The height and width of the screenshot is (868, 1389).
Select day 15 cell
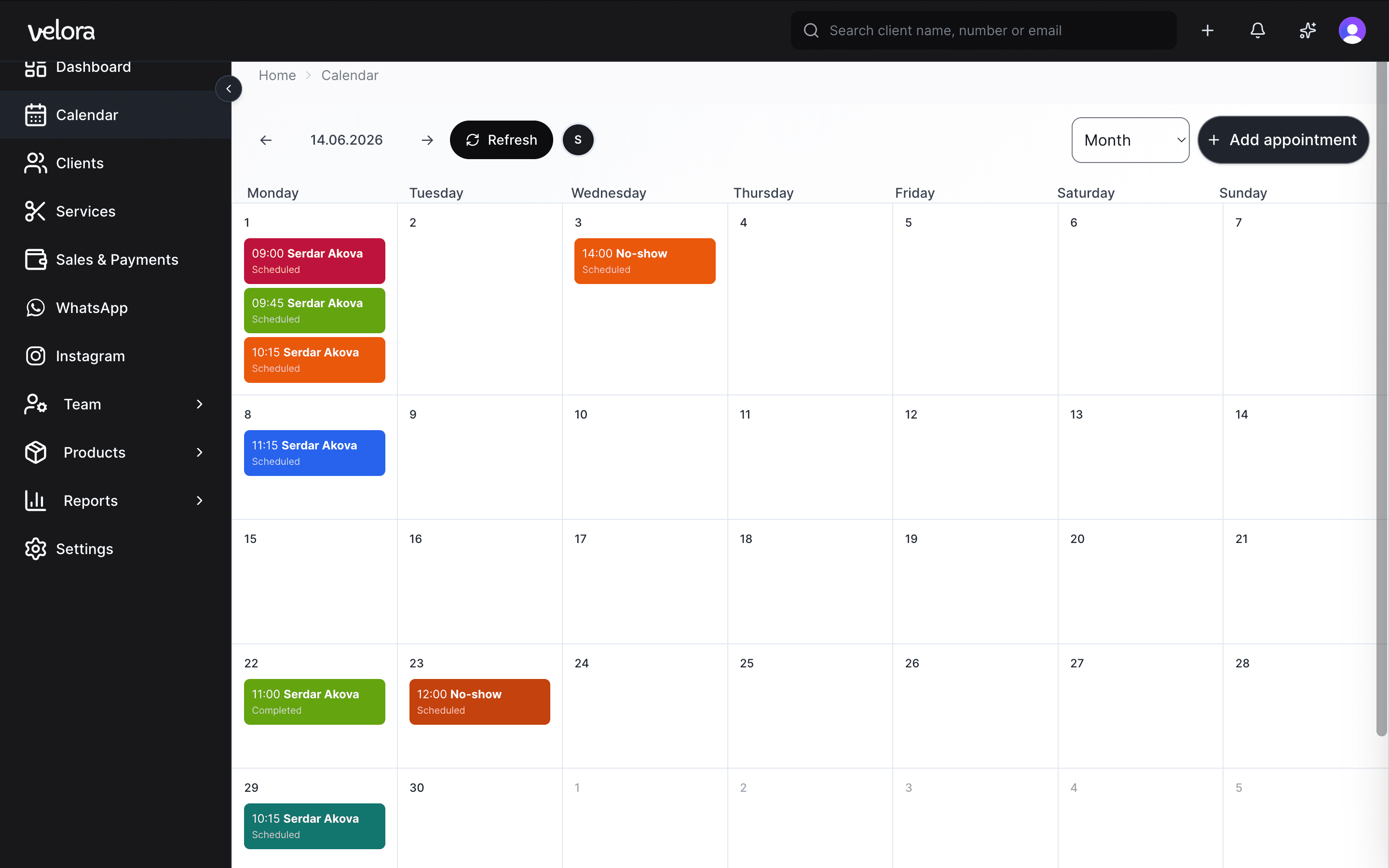(314, 582)
